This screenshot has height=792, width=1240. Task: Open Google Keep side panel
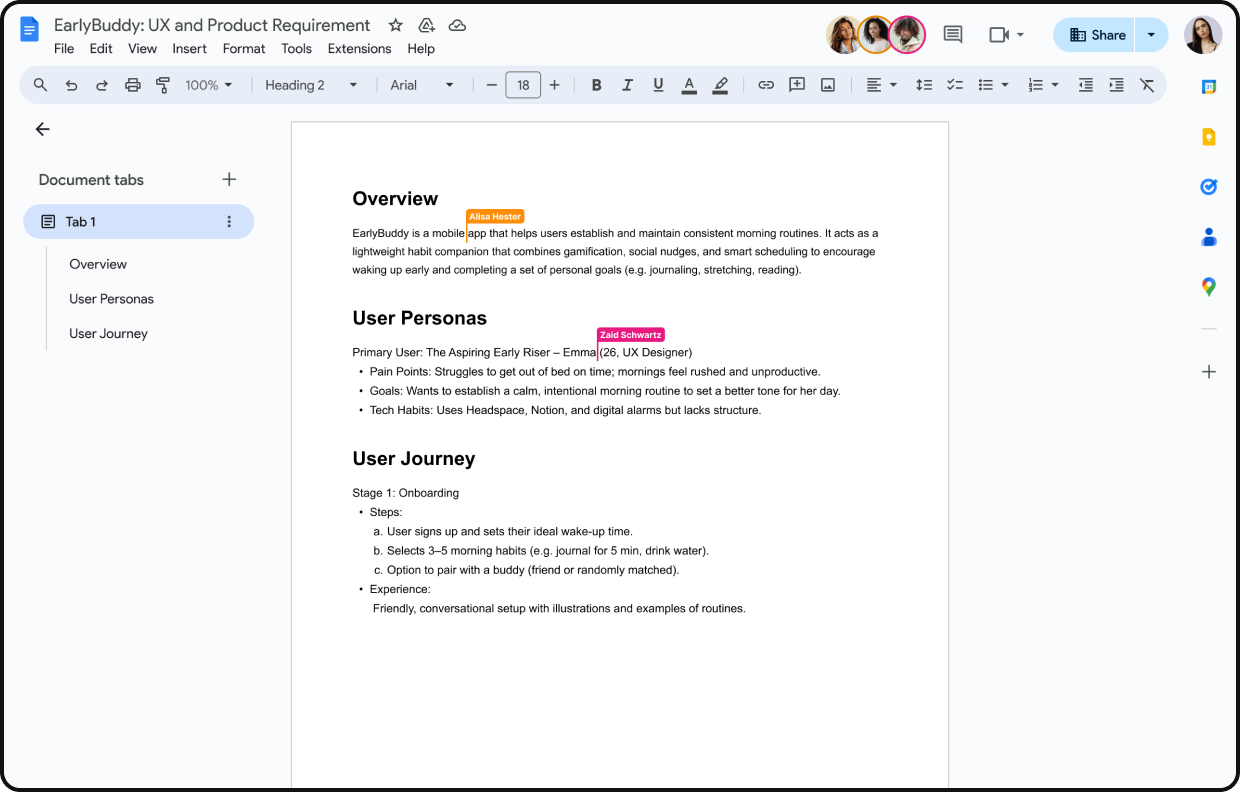(1209, 137)
